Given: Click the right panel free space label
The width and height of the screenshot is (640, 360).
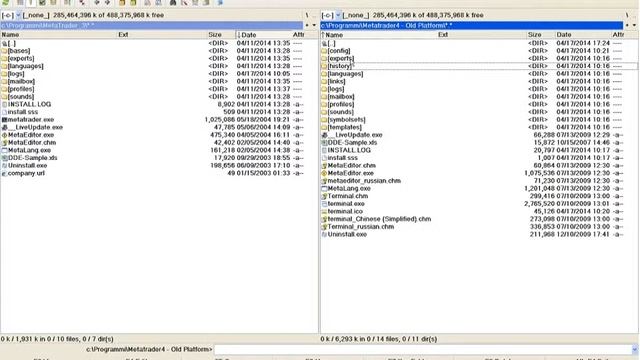Looking at the screenshot, I should pos(428,15).
